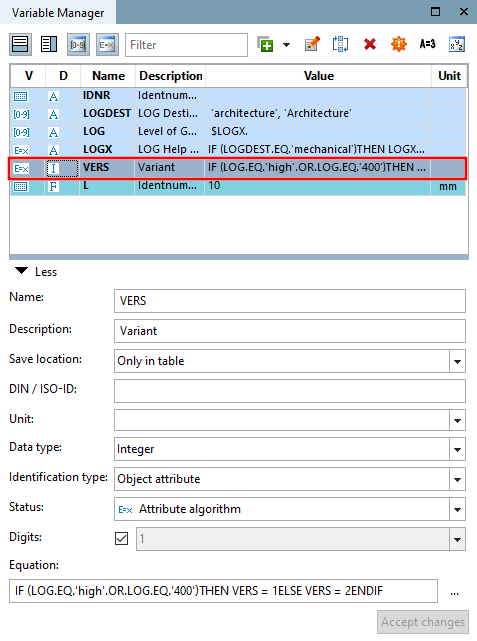Click the $LOGX. value cell

pyautogui.click(x=318, y=131)
